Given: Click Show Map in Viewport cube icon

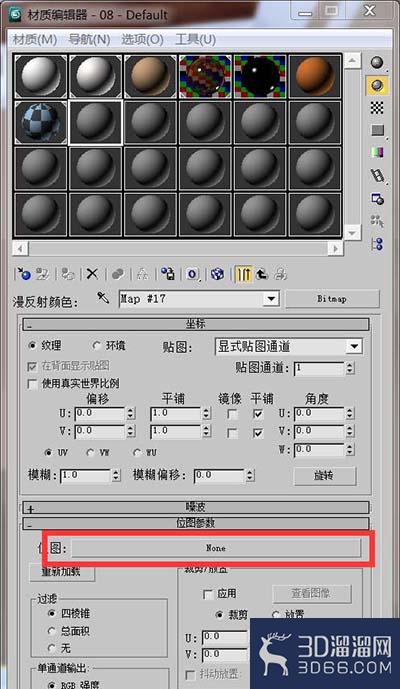Looking at the screenshot, I should tap(217, 274).
